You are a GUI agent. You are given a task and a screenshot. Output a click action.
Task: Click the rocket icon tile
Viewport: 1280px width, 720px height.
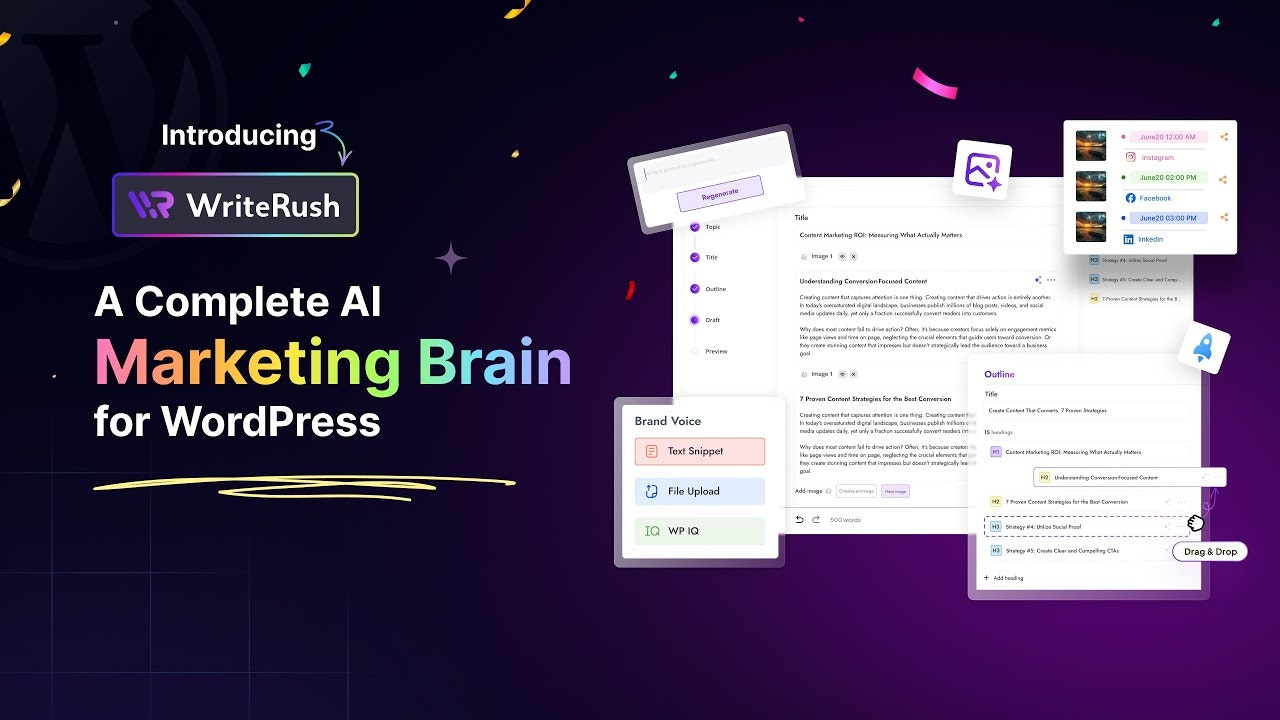[x=1203, y=349]
